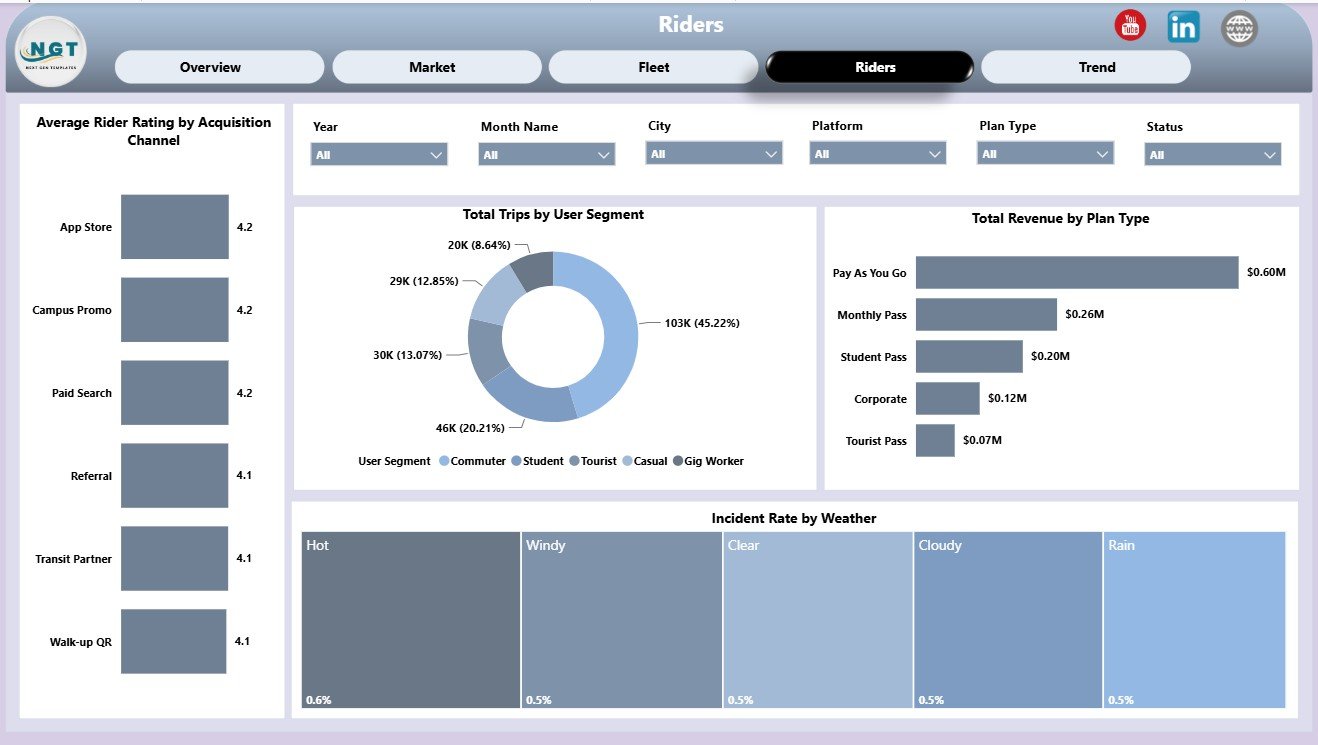Viewport: 1318px width, 745px height.
Task: Open the Platform filter dropdown
Action: click(878, 154)
